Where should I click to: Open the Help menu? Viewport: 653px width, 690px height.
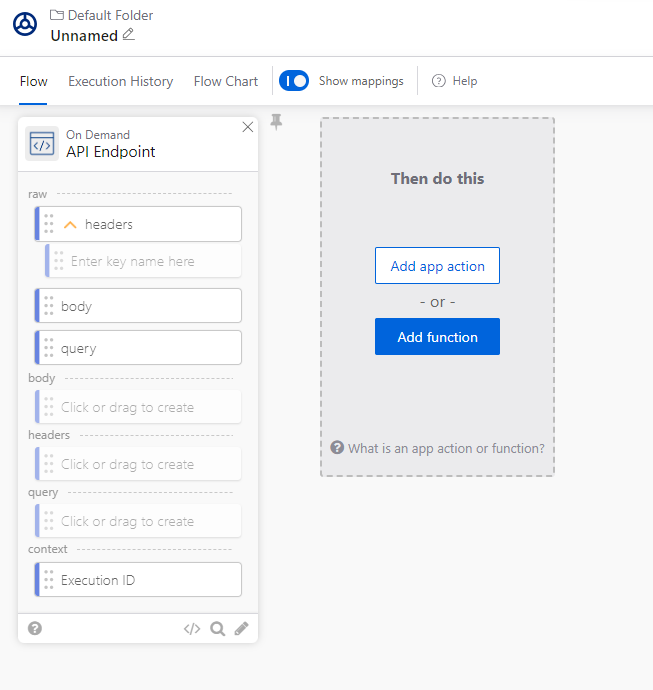[x=455, y=81]
